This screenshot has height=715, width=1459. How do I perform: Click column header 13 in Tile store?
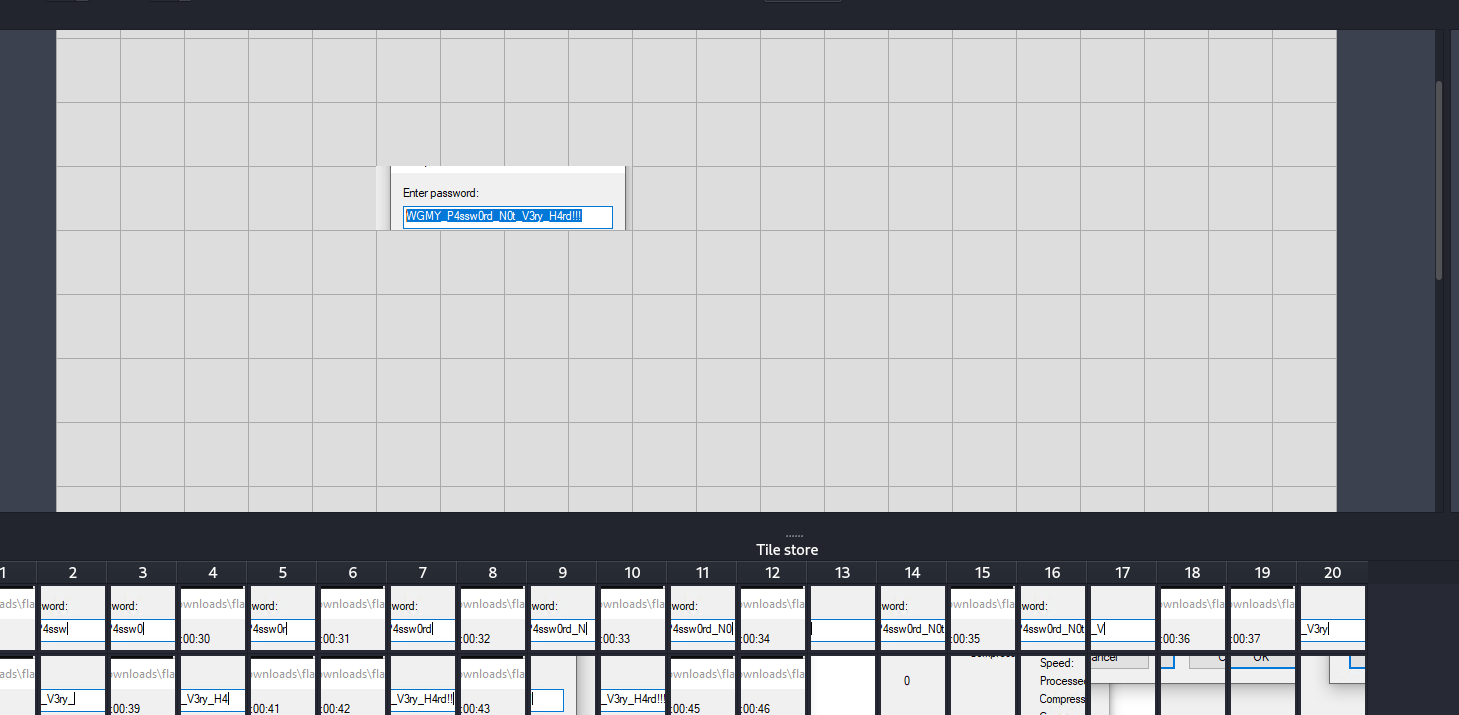[x=842, y=573]
